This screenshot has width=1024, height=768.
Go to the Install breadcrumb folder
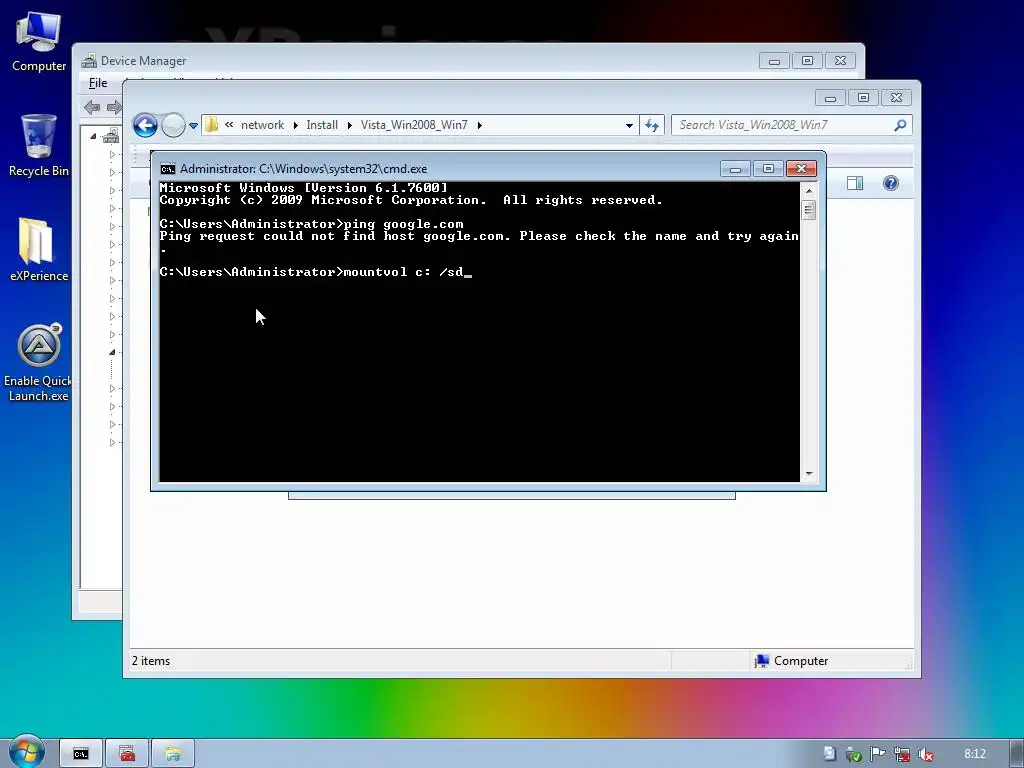322,125
